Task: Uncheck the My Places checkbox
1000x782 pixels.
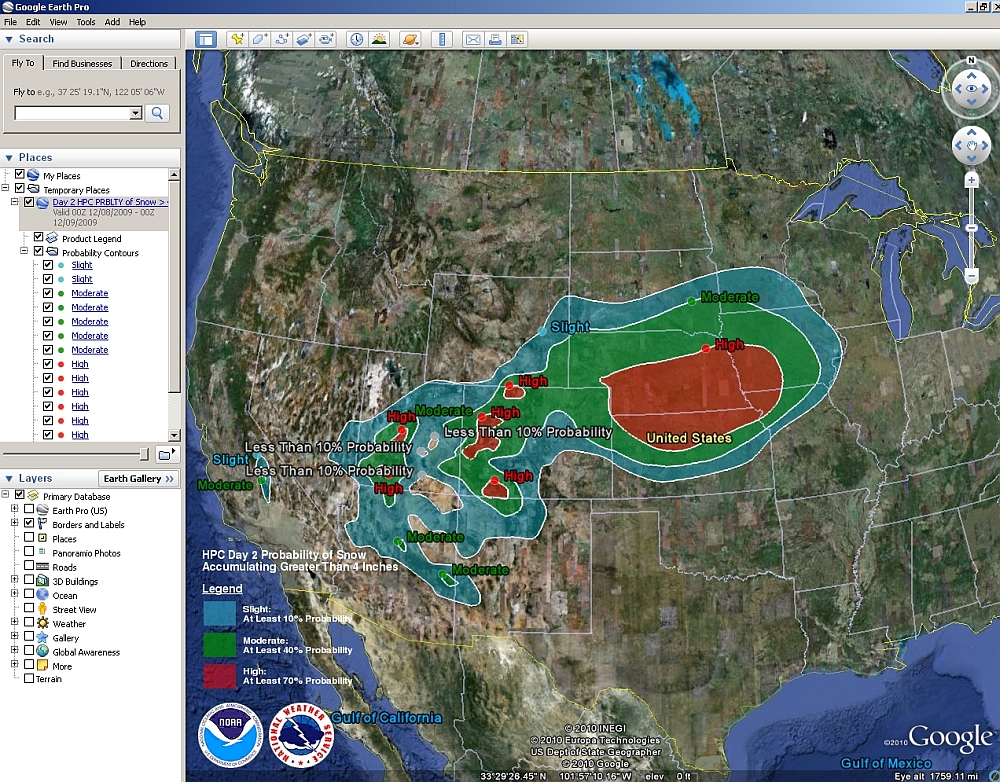Action: point(19,174)
